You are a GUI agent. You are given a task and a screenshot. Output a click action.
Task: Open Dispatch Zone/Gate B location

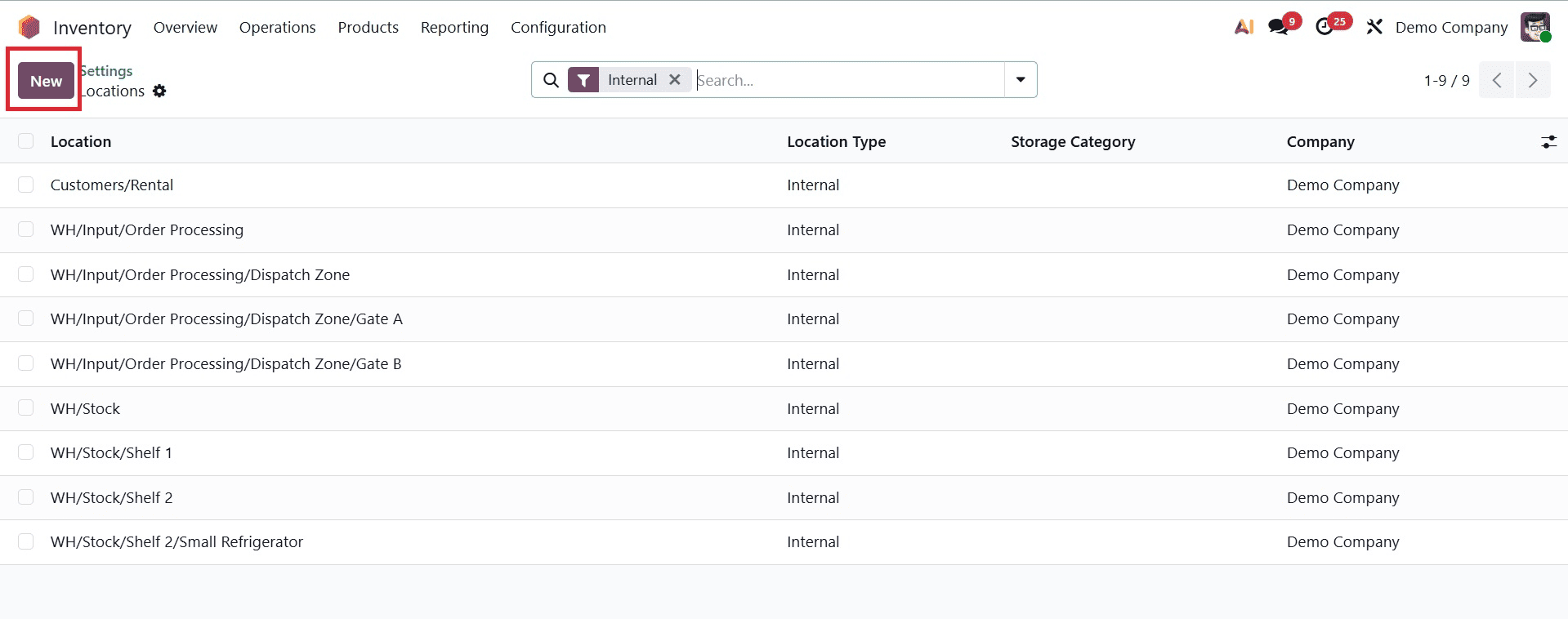click(x=226, y=363)
